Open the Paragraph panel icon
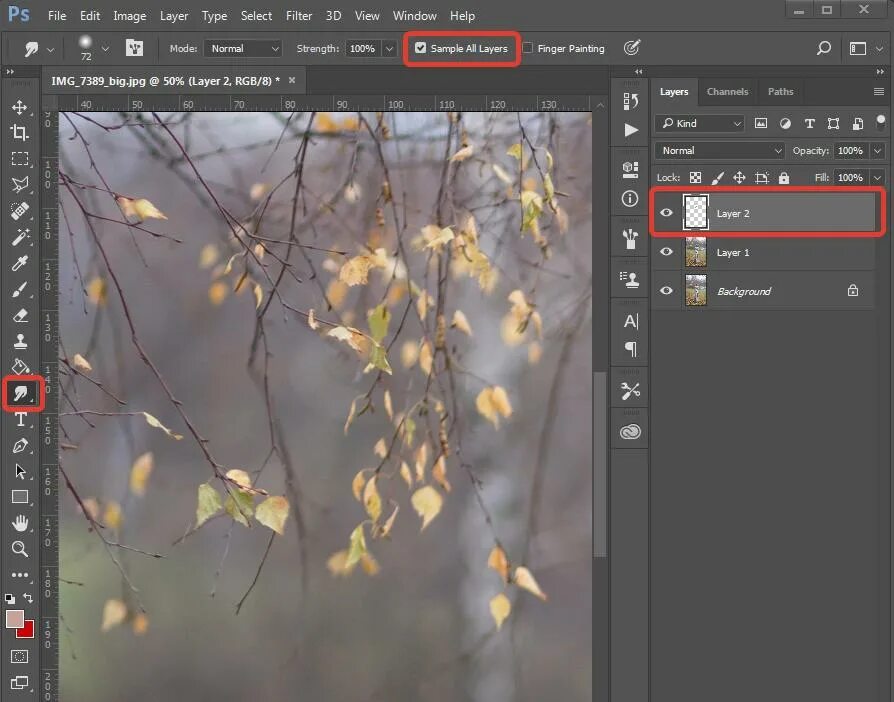Image resolution: width=894 pixels, height=702 pixels. [x=630, y=348]
